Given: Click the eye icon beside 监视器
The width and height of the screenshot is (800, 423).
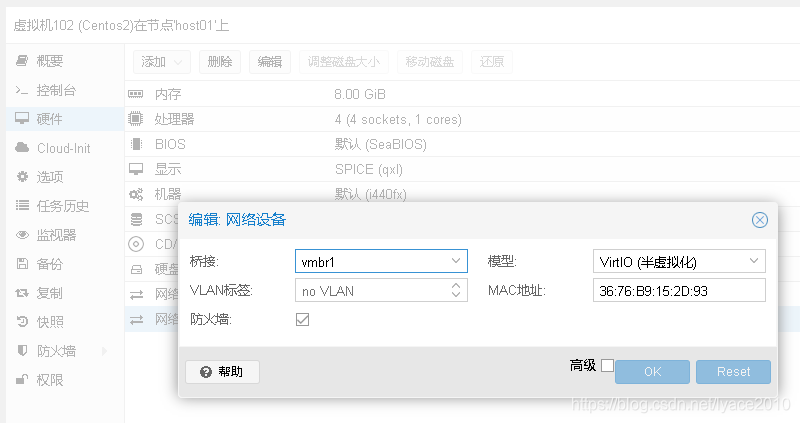Looking at the screenshot, I should tap(22, 235).
